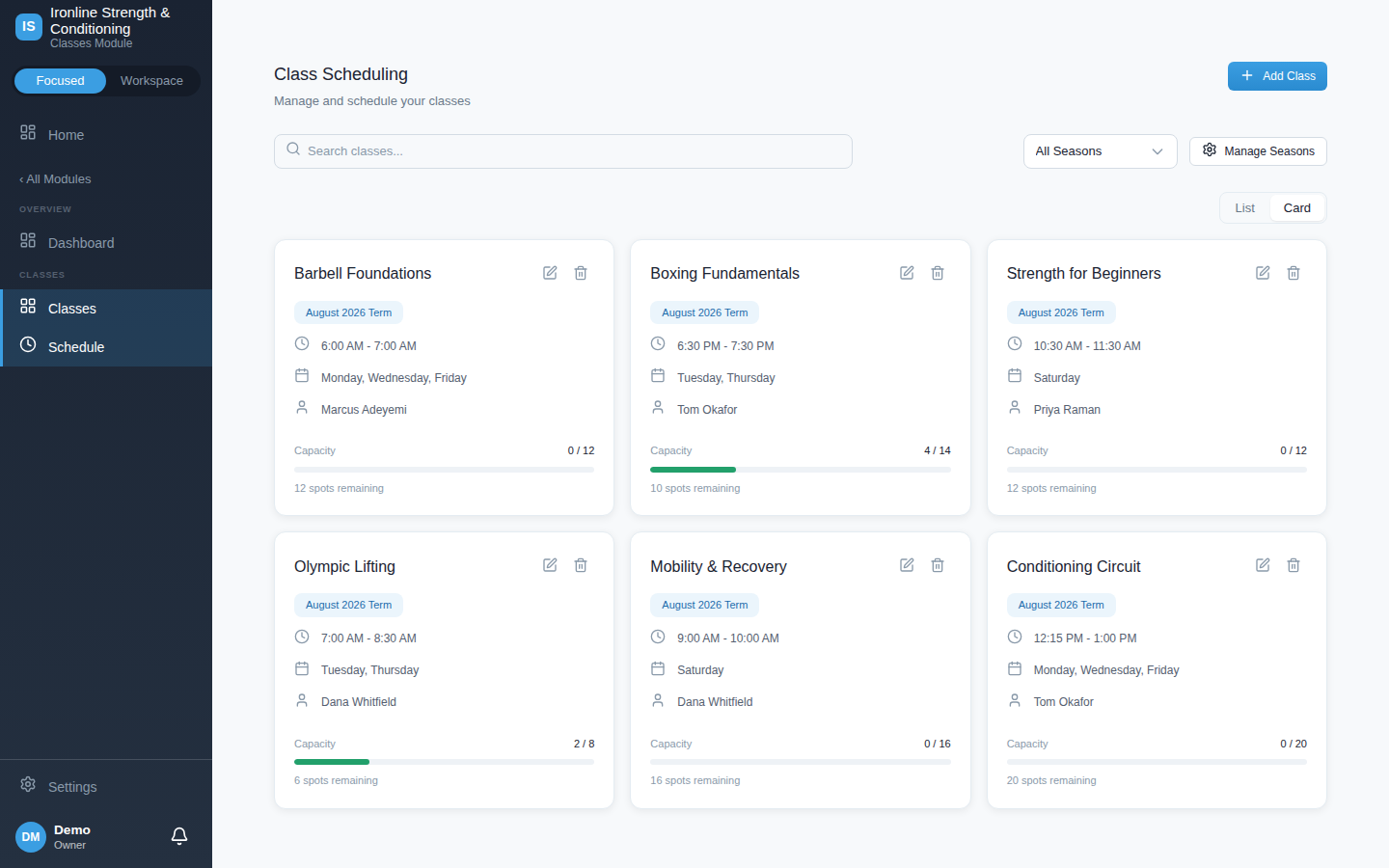1389x868 pixels.
Task: Delete the Strength for Beginners class
Action: (1294, 273)
